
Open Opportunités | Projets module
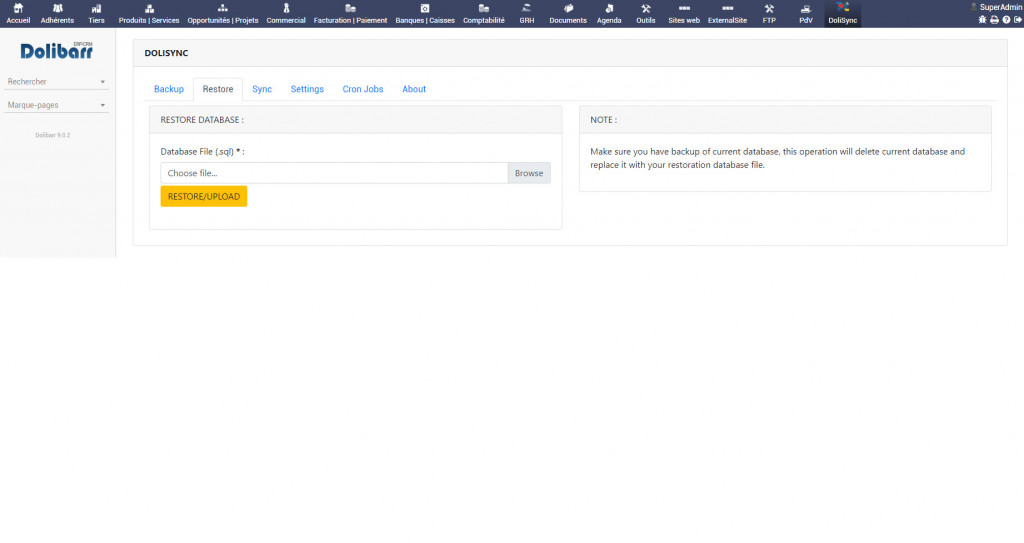223,13
